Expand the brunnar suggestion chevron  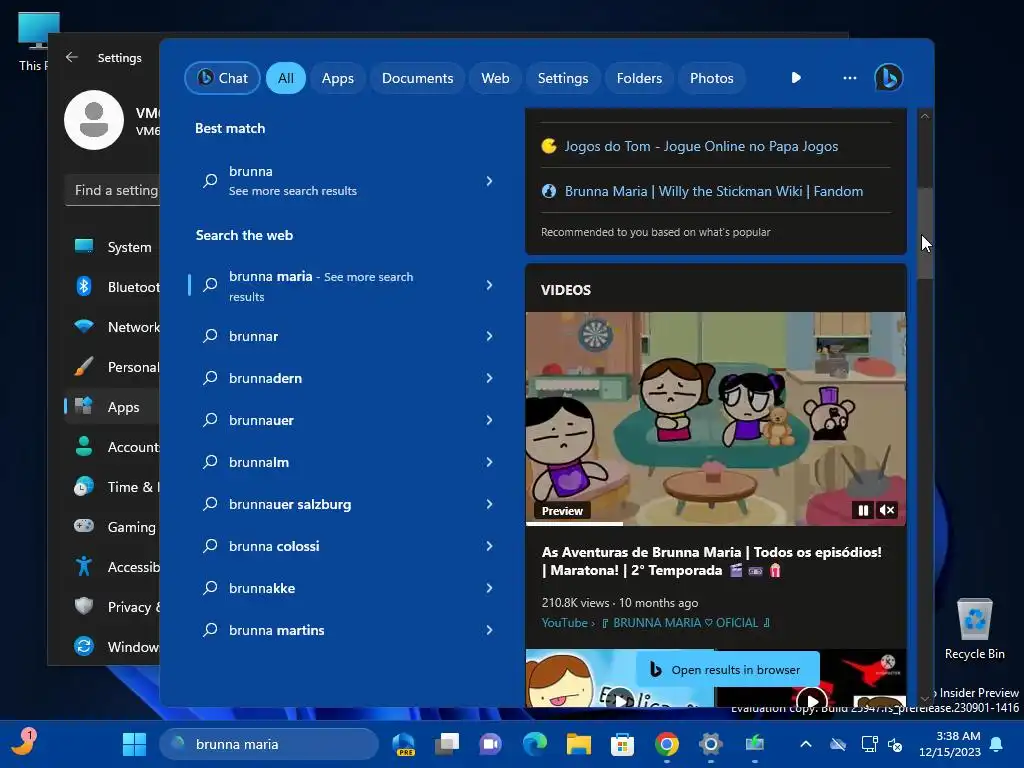(x=489, y=336)
